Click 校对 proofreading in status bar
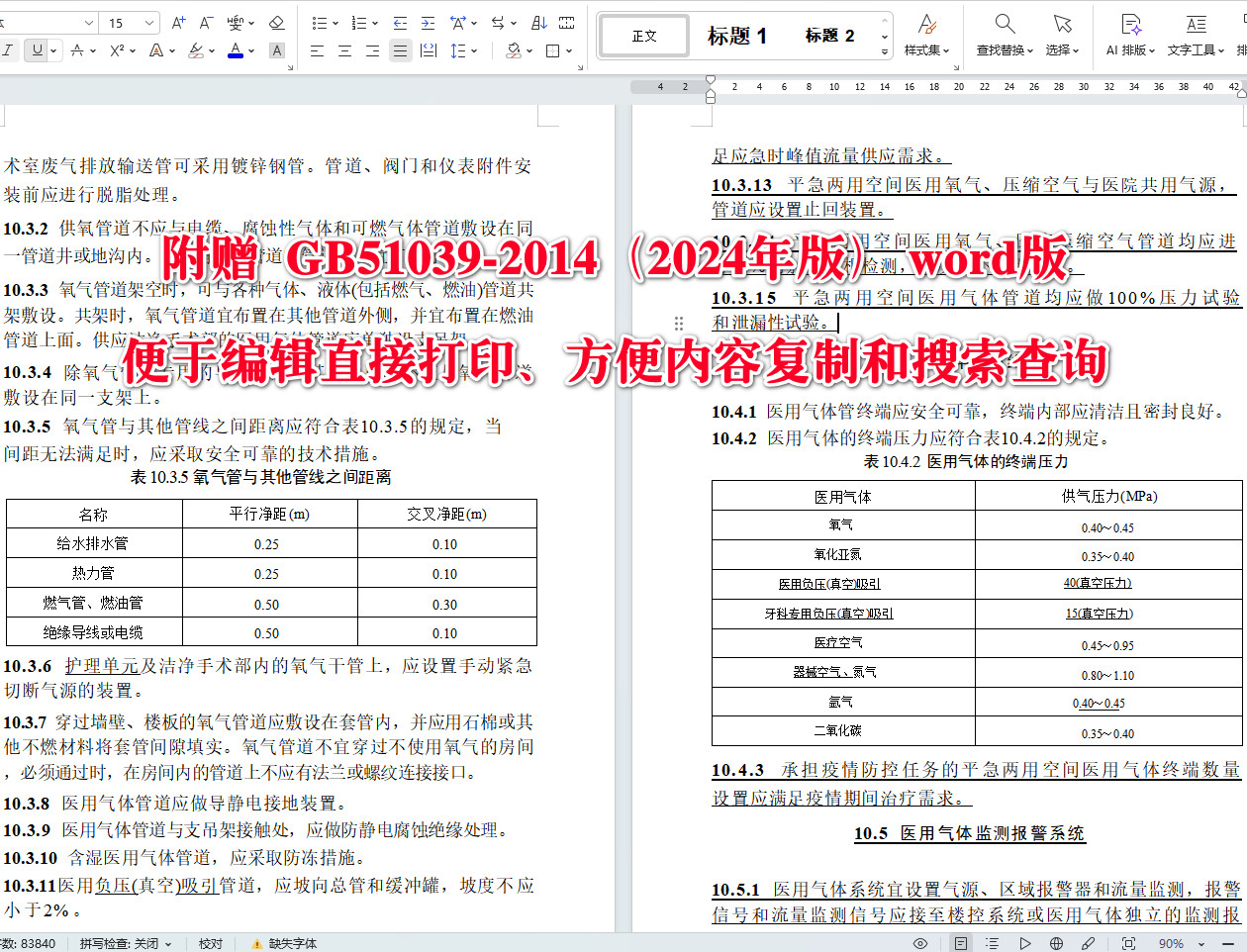Screen dimensions: 1247x952 [x=211, y=944]
